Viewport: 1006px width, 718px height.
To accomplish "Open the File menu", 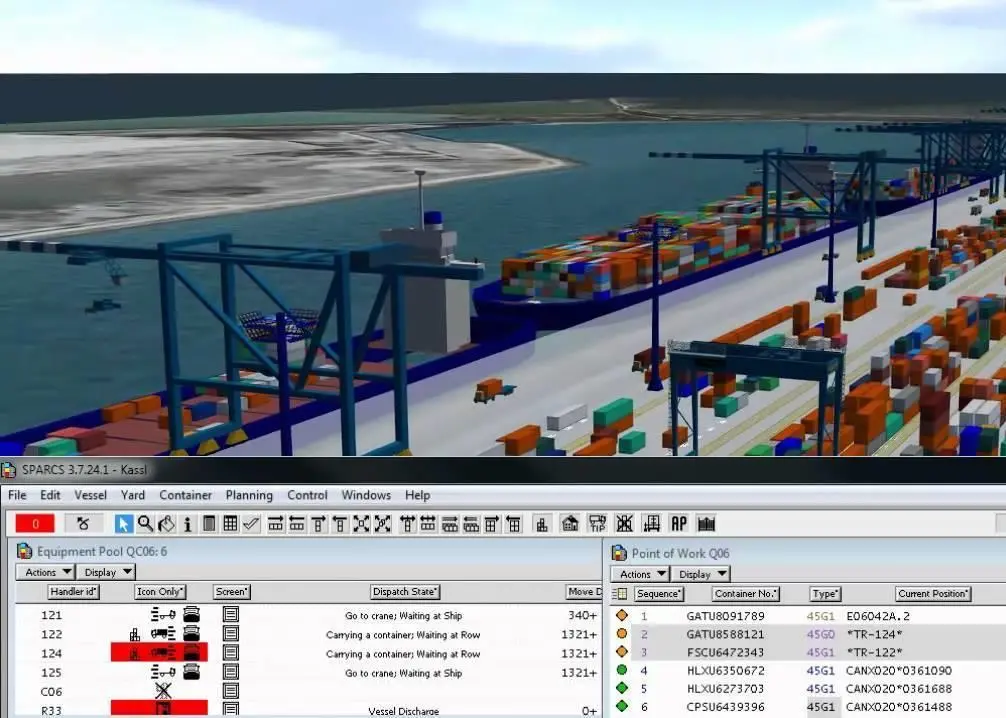I will pos(17,495).
